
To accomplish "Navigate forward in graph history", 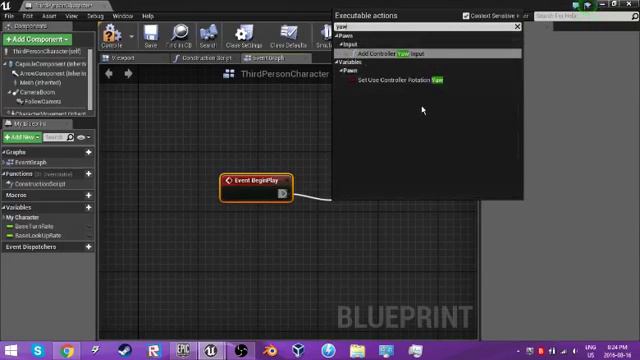I will [128, 74].
